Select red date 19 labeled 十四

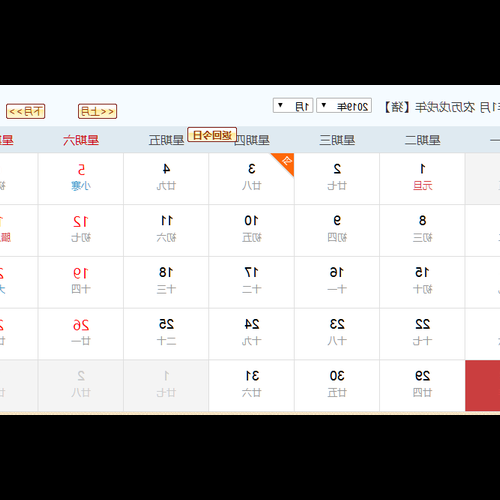pyautogui.click(x=81, y=282)
